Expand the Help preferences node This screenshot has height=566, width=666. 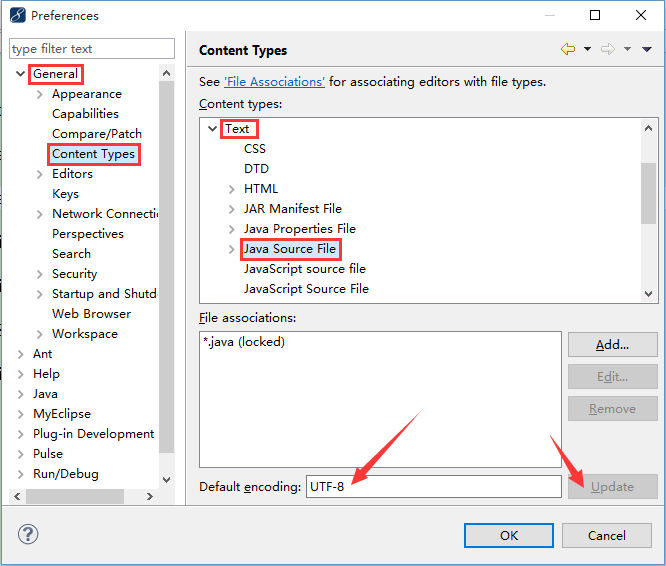click(x=20, y=374)
